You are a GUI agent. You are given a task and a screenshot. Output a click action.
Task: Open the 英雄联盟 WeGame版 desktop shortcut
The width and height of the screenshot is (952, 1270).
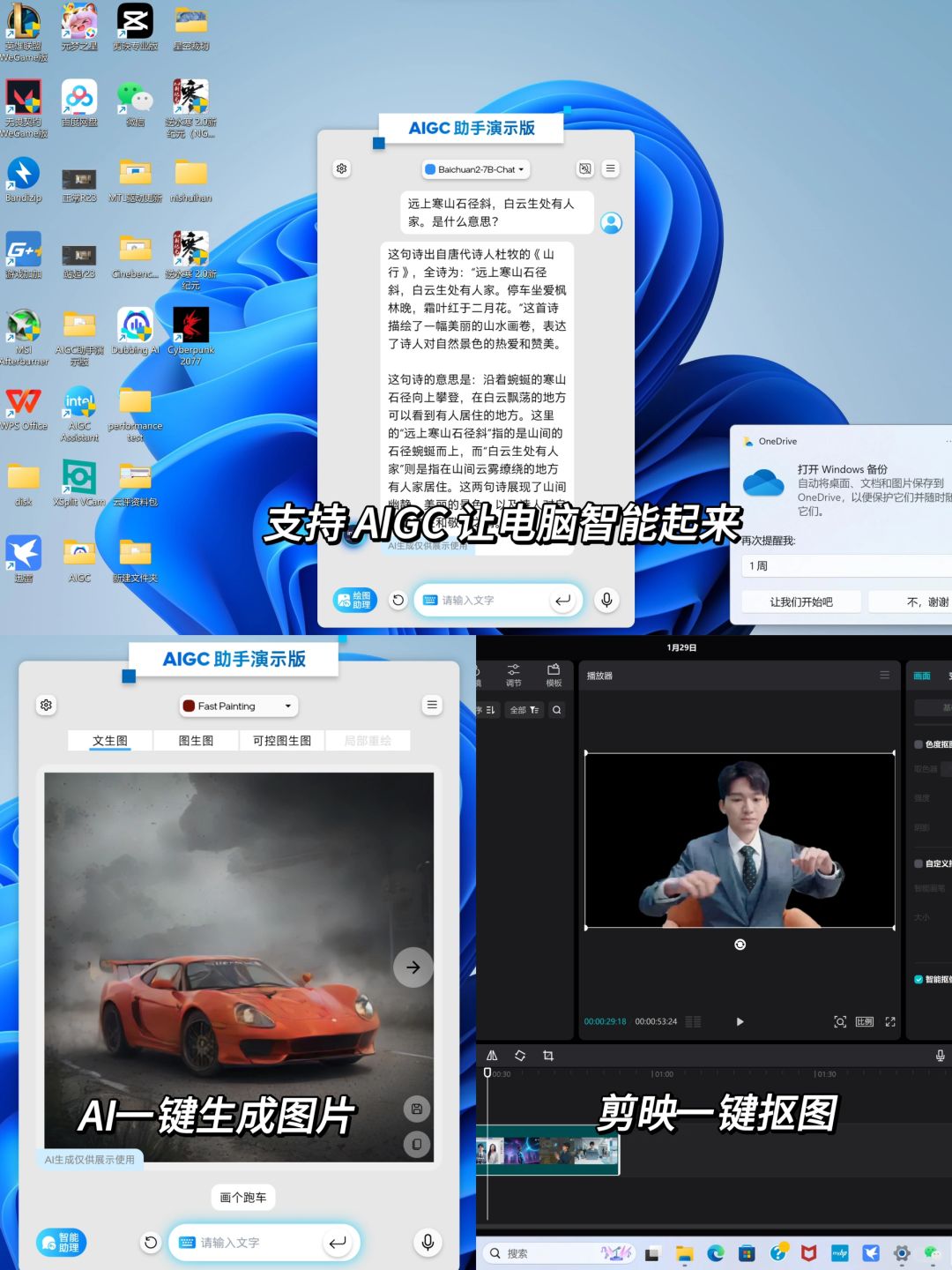24,32
